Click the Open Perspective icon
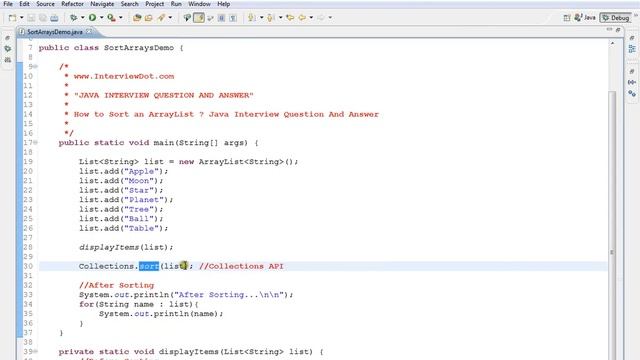 click(x=567, y=18)
